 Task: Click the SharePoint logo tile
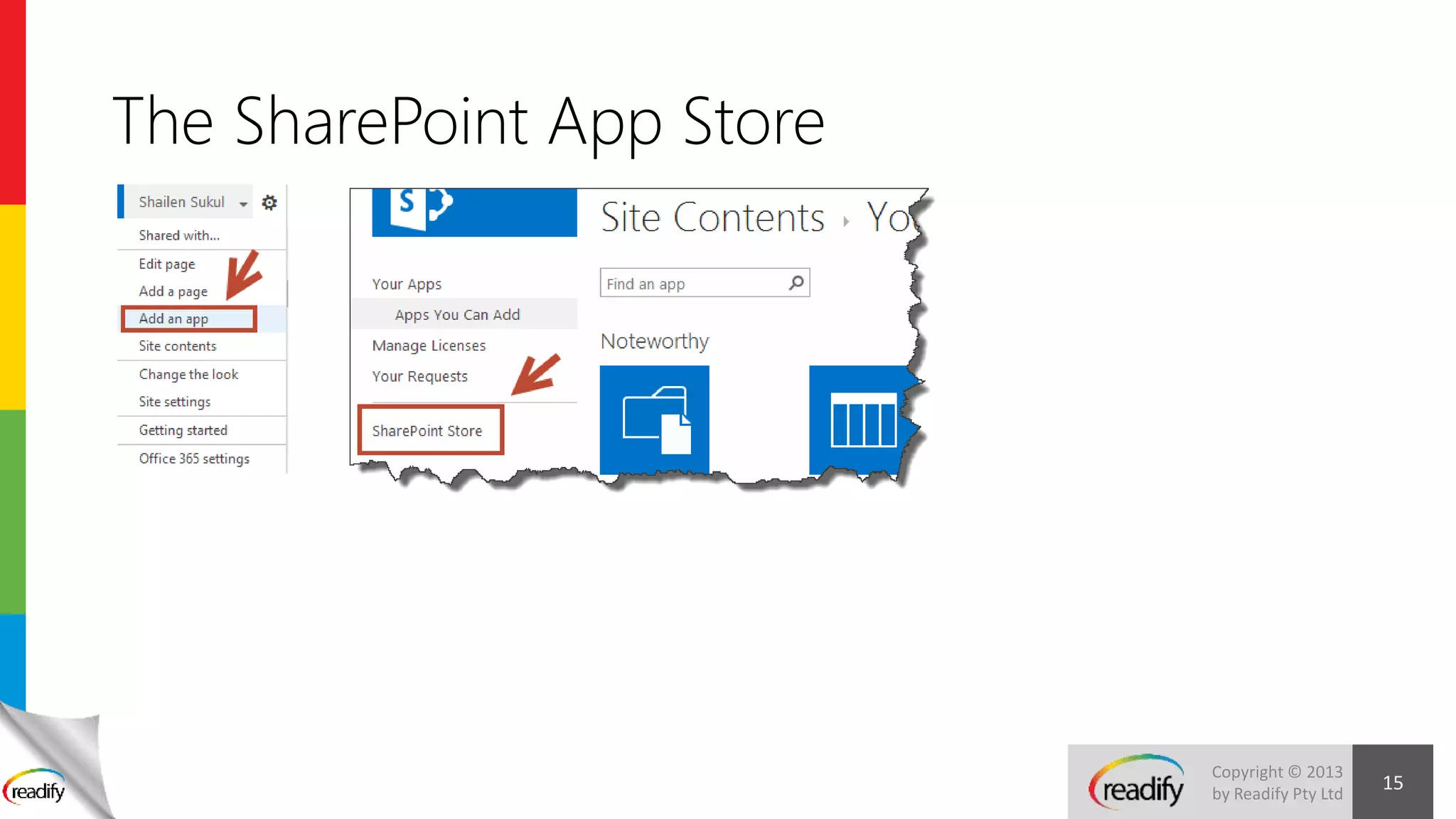coord(474,212)
